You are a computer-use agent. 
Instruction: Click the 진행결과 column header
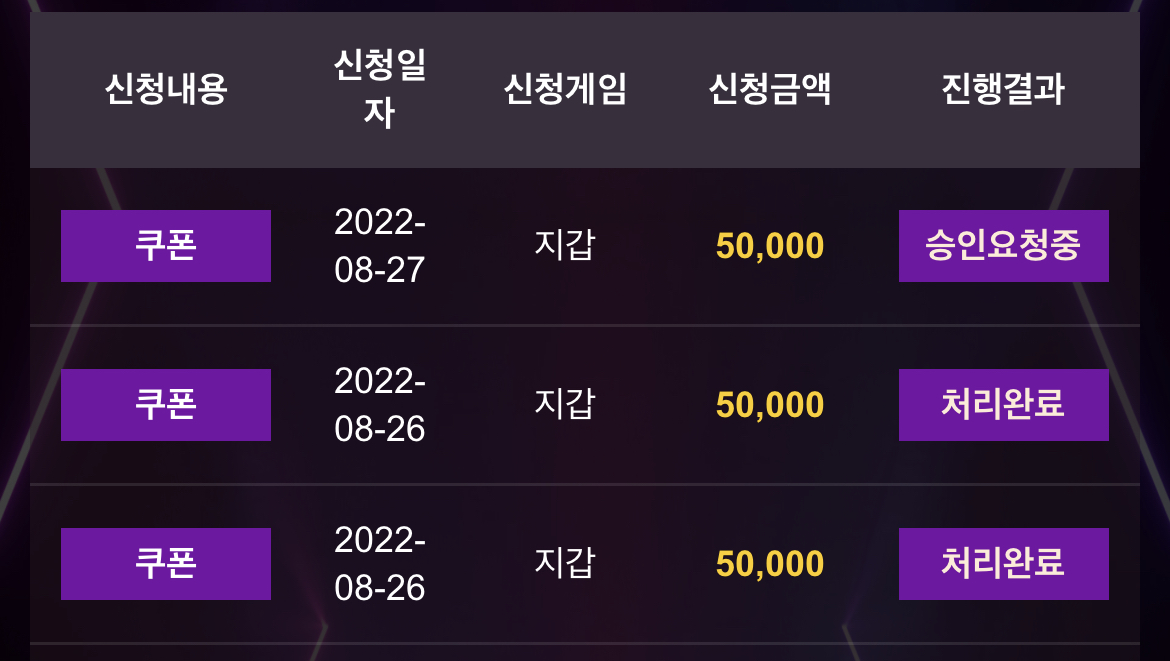(x=1003, y=89)
